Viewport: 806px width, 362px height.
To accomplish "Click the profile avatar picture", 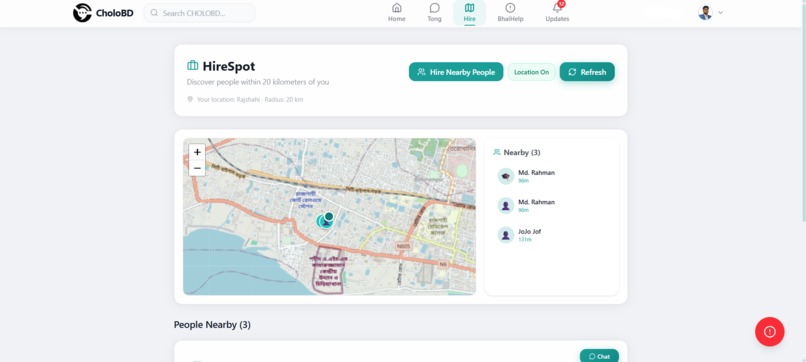I will click(x=705, y=13).
